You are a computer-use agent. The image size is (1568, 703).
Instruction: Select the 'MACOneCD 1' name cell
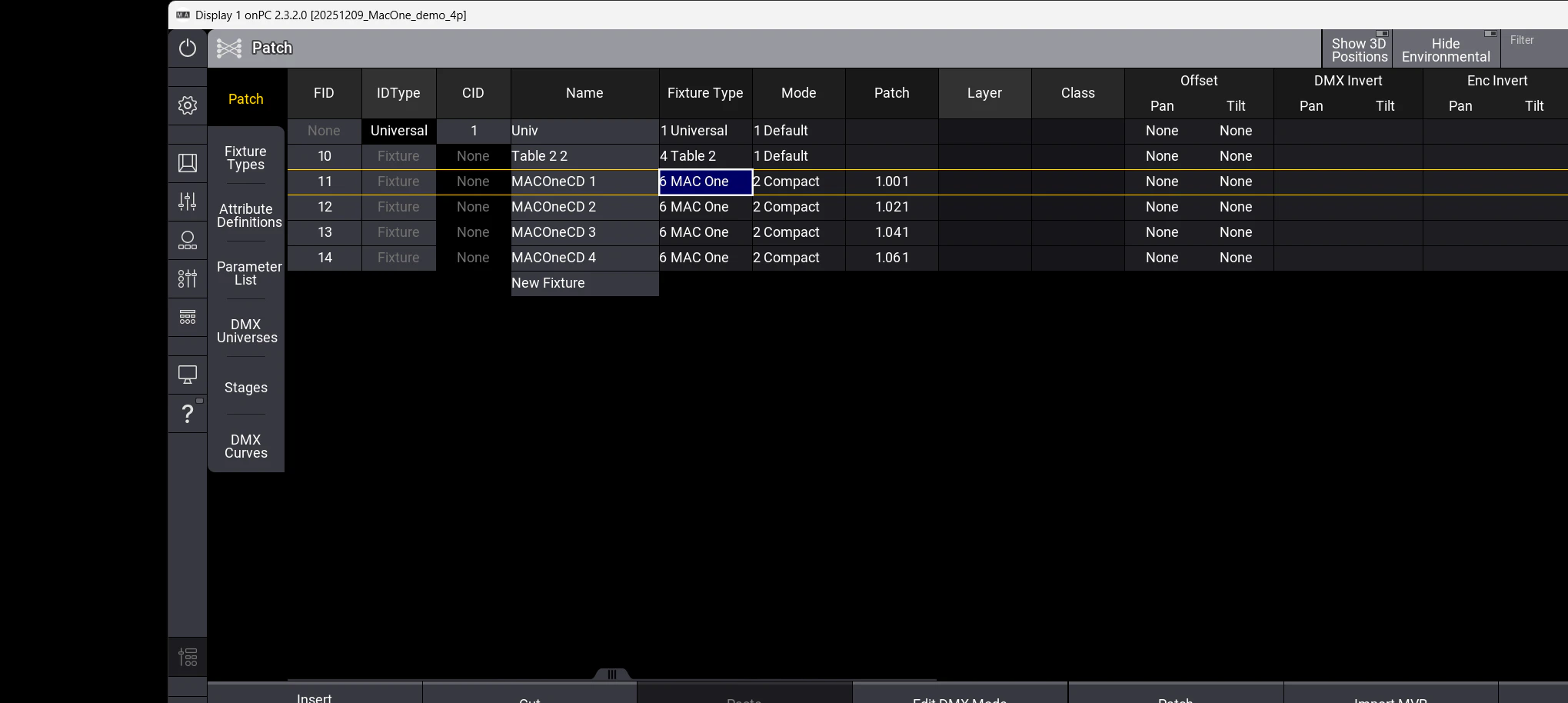(584, 182)
